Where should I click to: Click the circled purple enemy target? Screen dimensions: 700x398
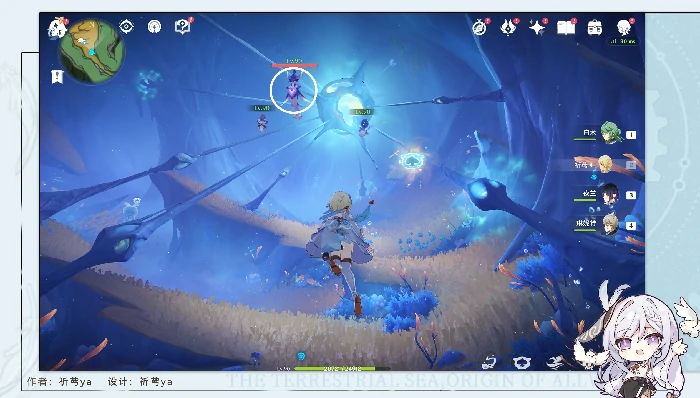[293, 91]
